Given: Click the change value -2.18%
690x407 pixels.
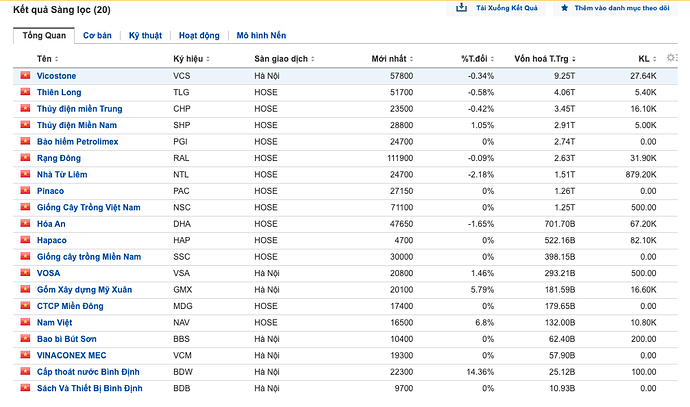Looking at the screenshot, I should (481, 175).
